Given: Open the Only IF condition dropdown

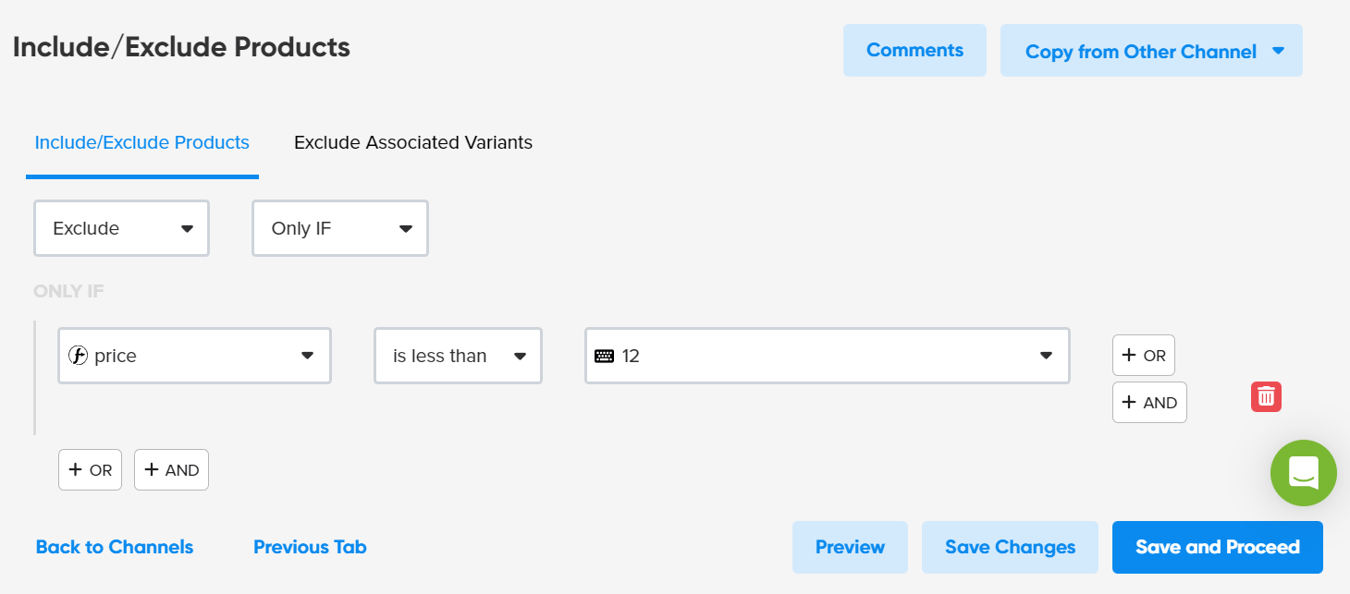Looking at the screenshot, I should tap(340, 228).
